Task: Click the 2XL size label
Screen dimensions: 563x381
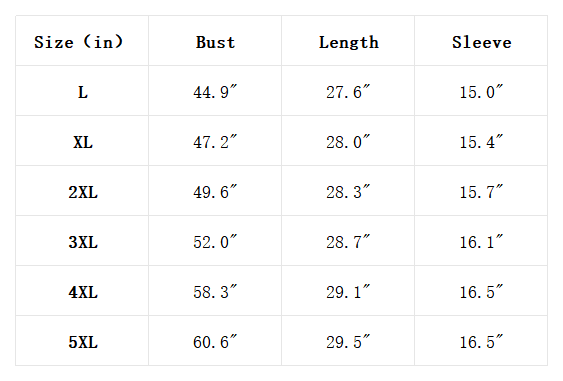Action: 83,192
